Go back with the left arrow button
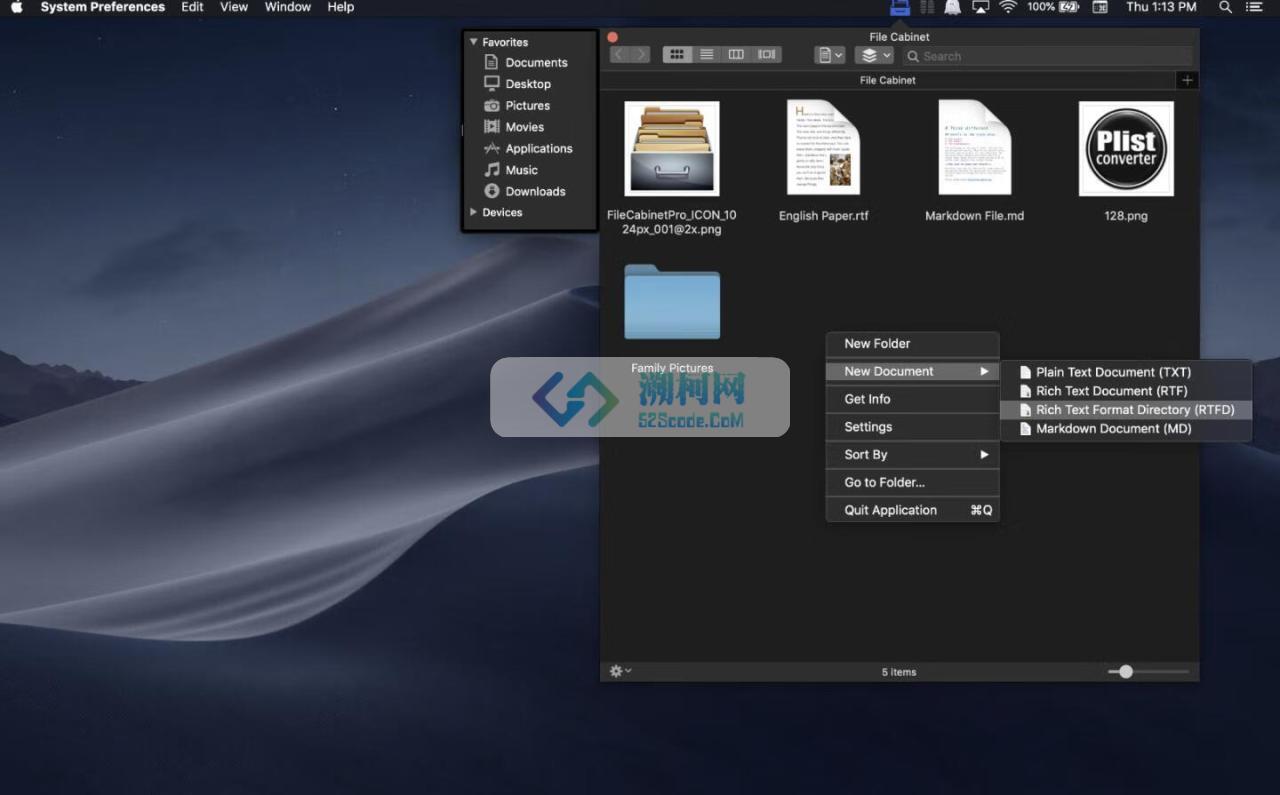The height and width of the screenshot is (795, 1280). (618, 54)
